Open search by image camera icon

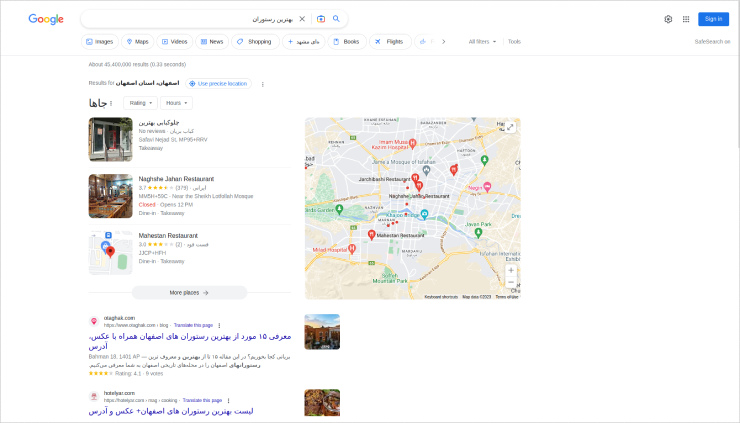[x=321, y=19]
